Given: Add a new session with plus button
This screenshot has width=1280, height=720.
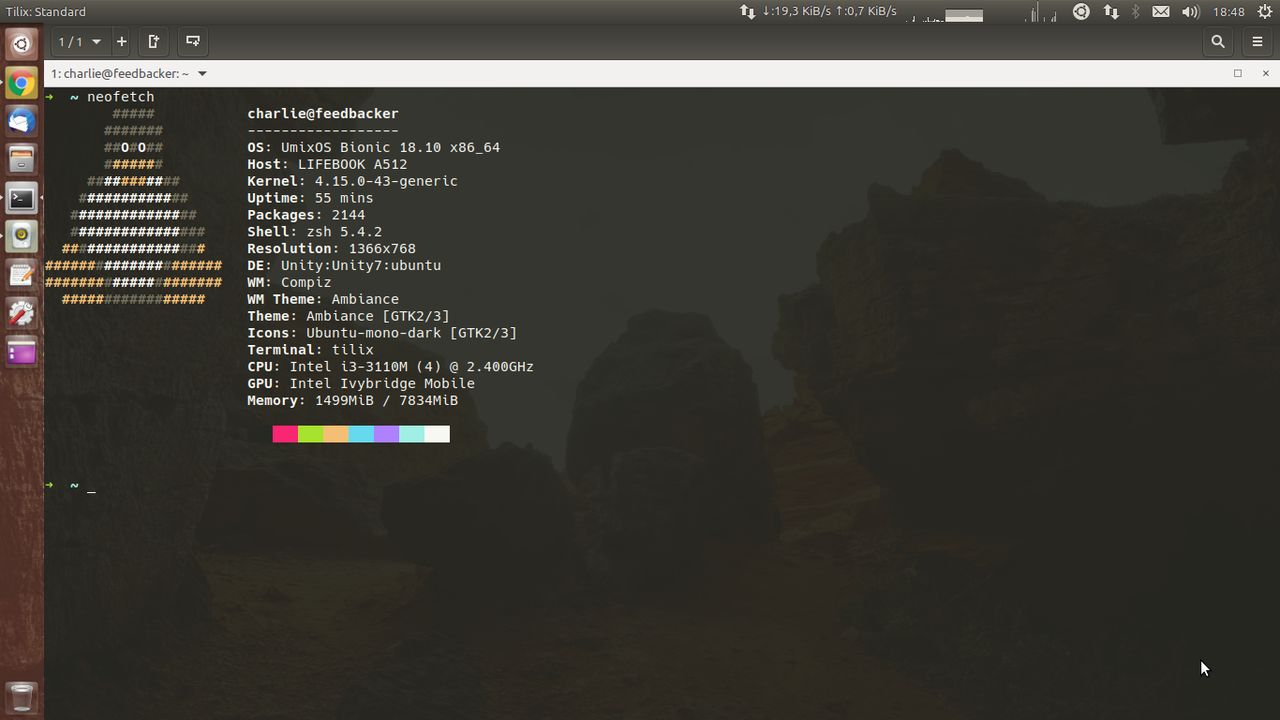Looking at the screenshot, I should point(122,42).
